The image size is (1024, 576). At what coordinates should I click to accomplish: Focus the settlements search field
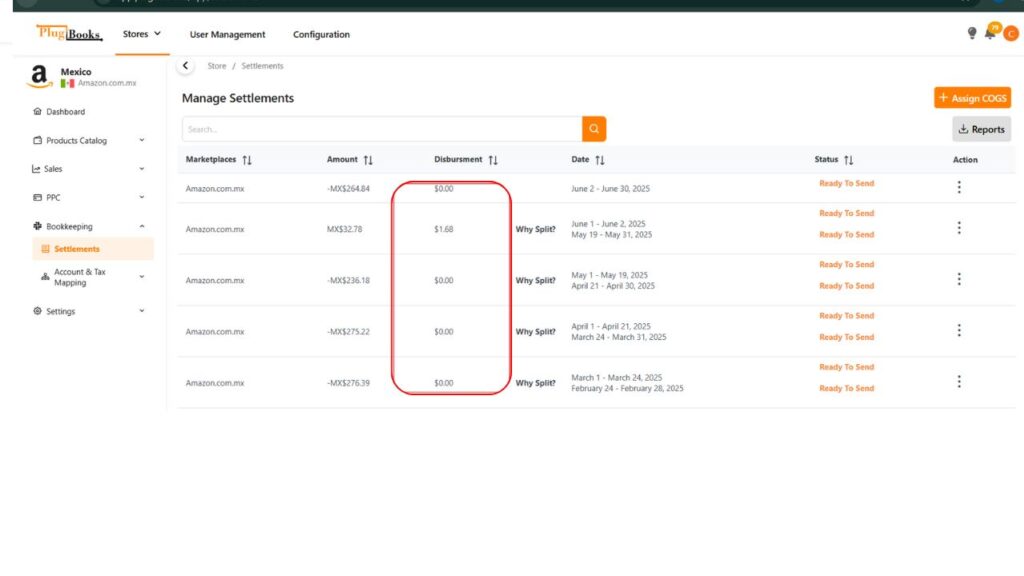382,129
